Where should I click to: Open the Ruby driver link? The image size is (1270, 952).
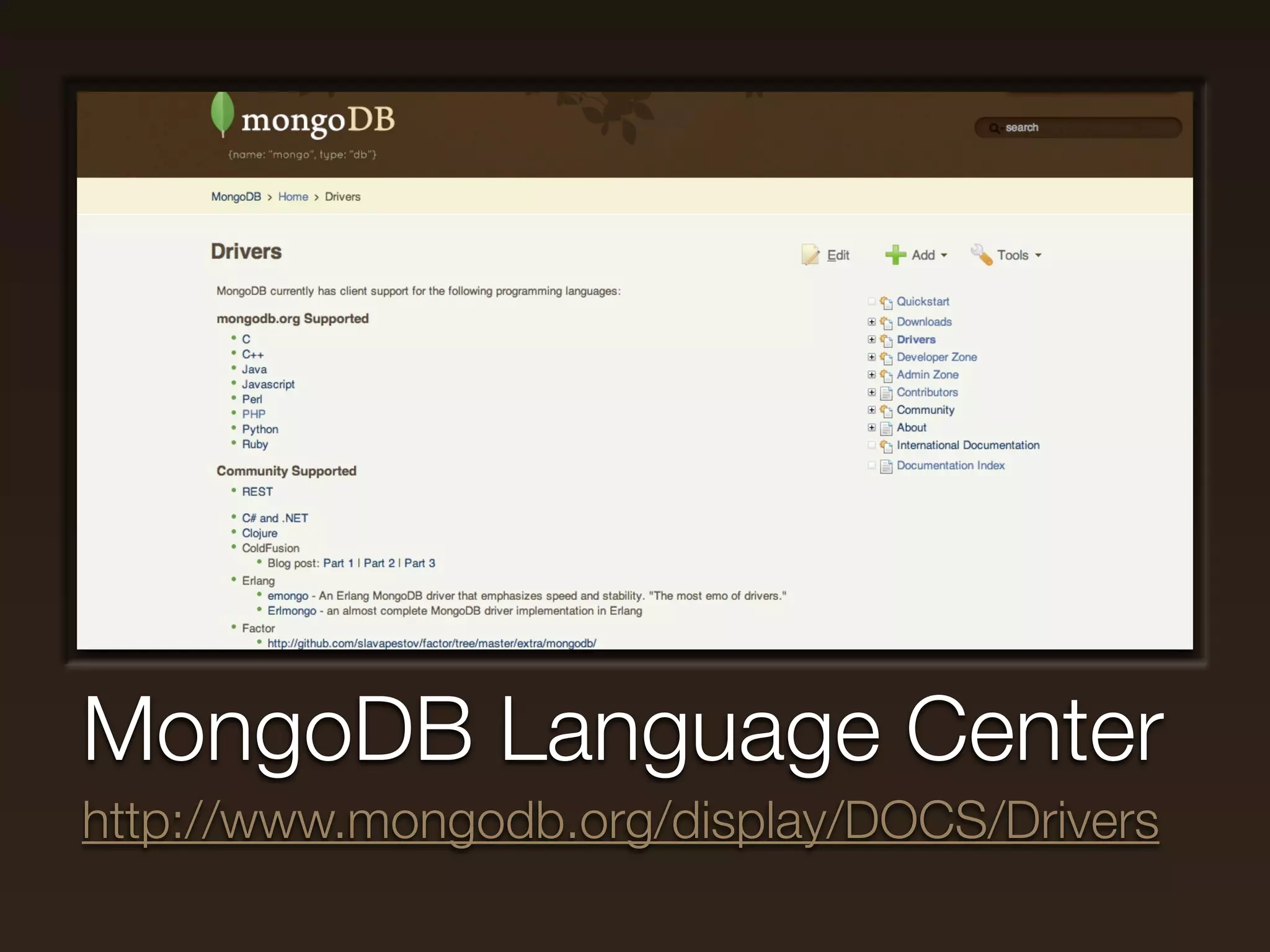click(x=255, y=444)
